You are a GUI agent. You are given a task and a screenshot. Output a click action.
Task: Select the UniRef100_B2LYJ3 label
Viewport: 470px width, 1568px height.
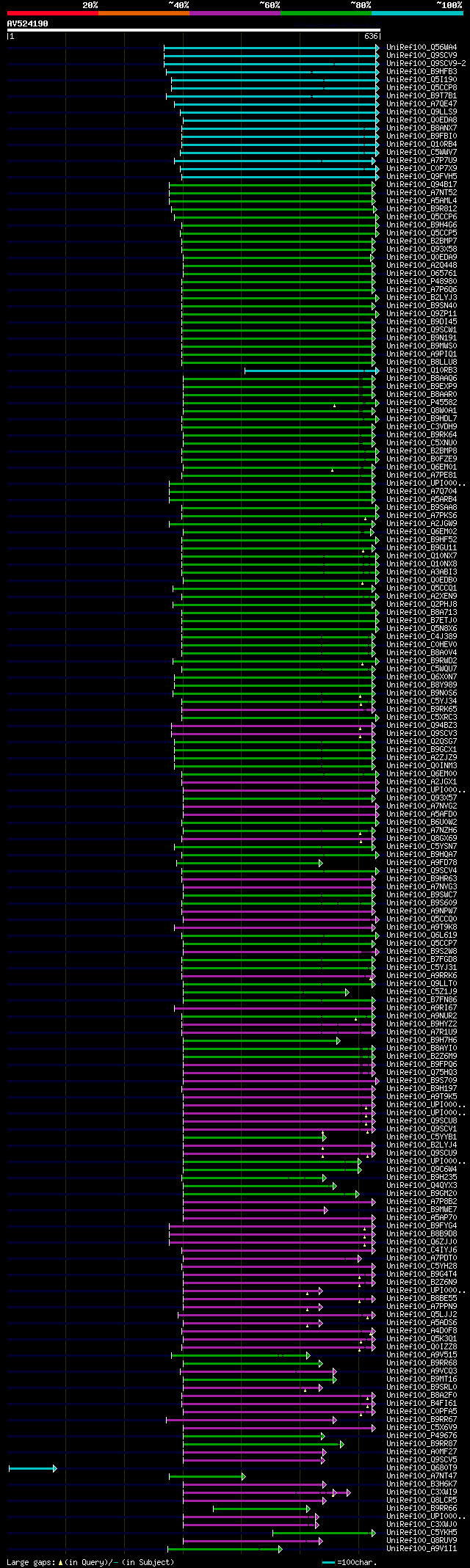point(422,297)
